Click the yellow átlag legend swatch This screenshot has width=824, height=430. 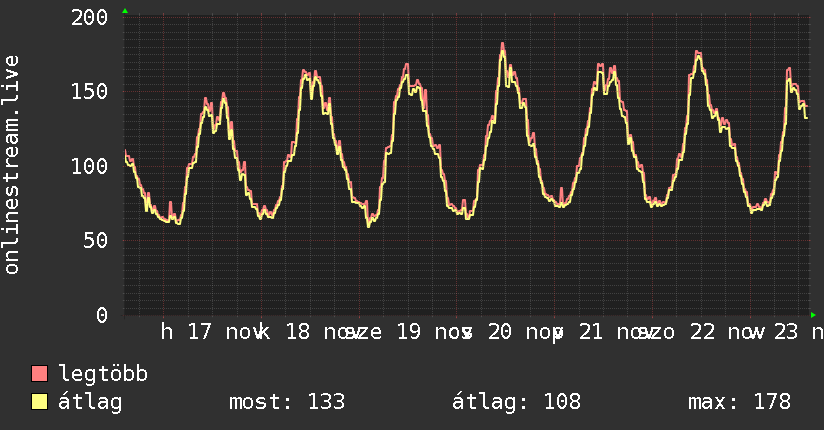point(40,402)
